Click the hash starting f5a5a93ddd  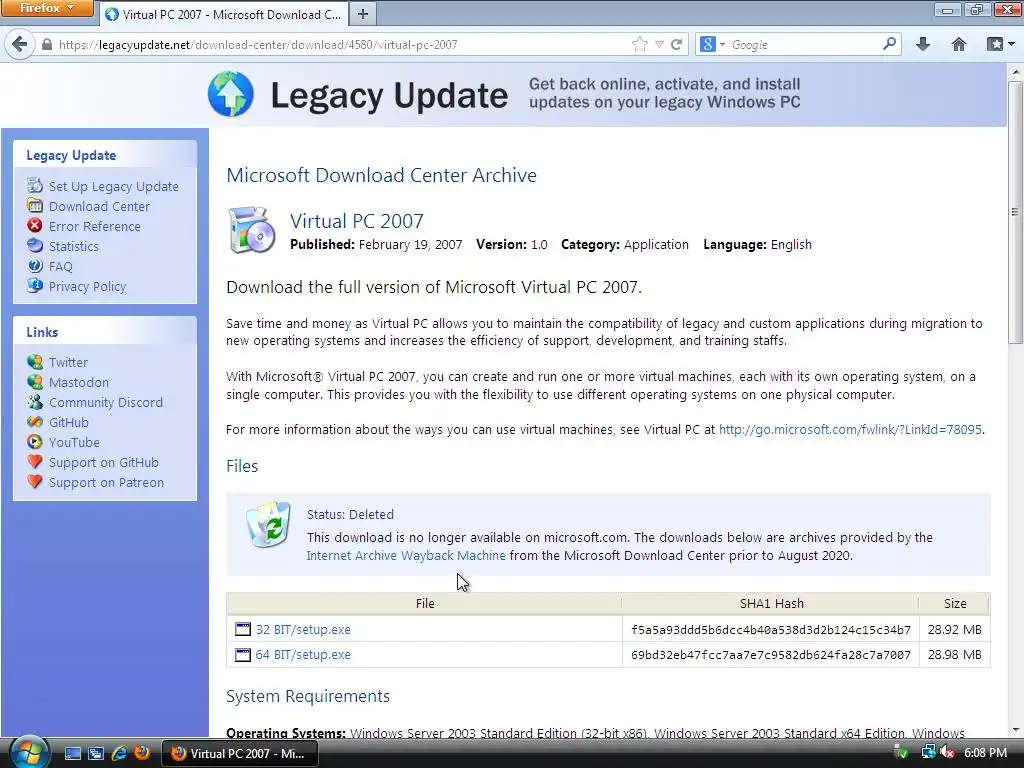[771, 630]
